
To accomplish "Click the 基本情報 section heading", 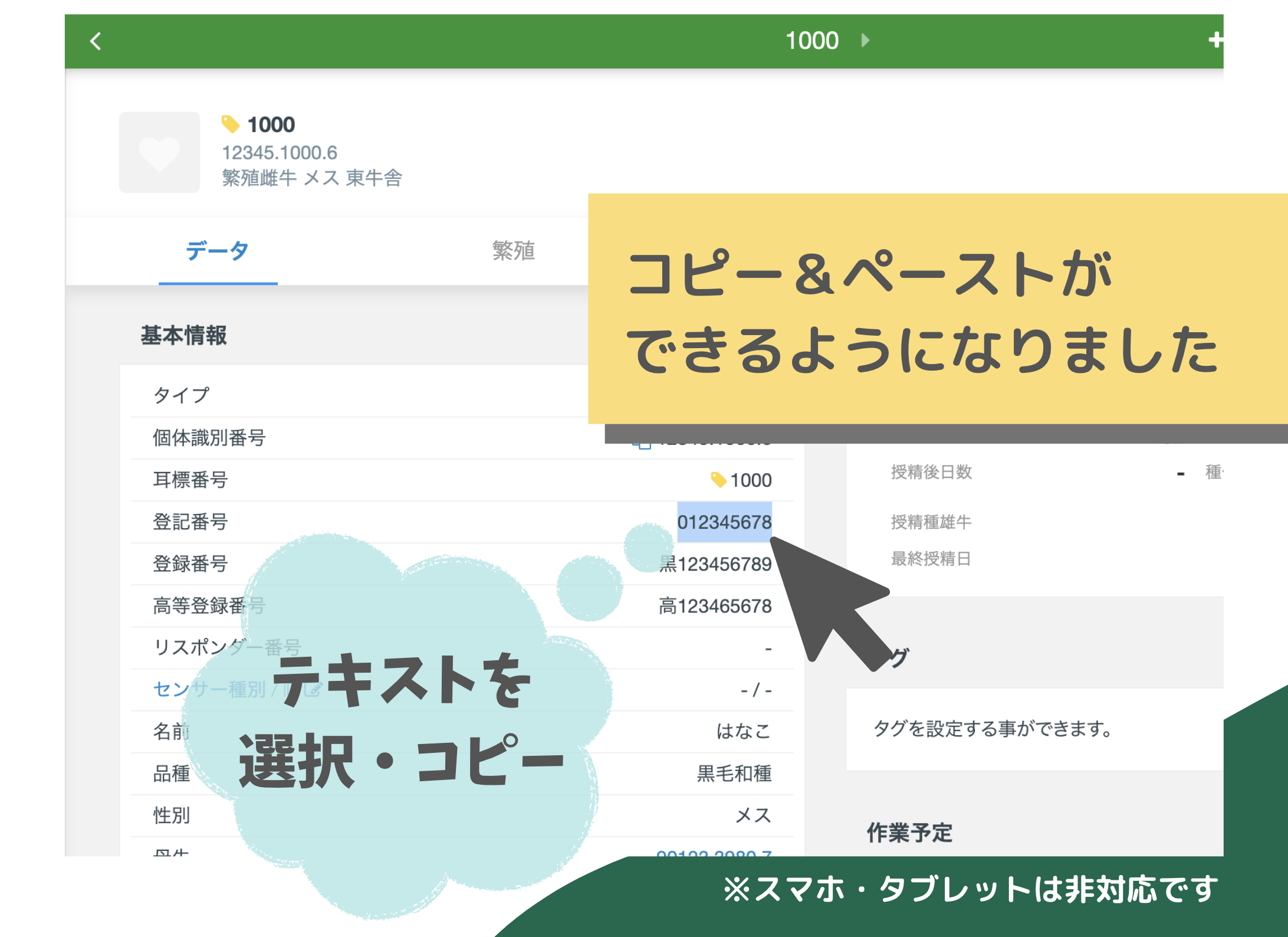I will click(x=184, y=335).
